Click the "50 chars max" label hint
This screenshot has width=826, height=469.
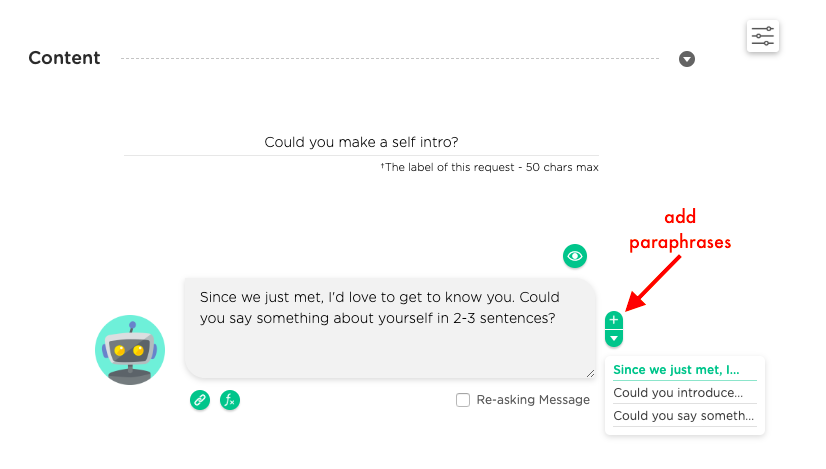pyautogui.click(x=562, y=167)
